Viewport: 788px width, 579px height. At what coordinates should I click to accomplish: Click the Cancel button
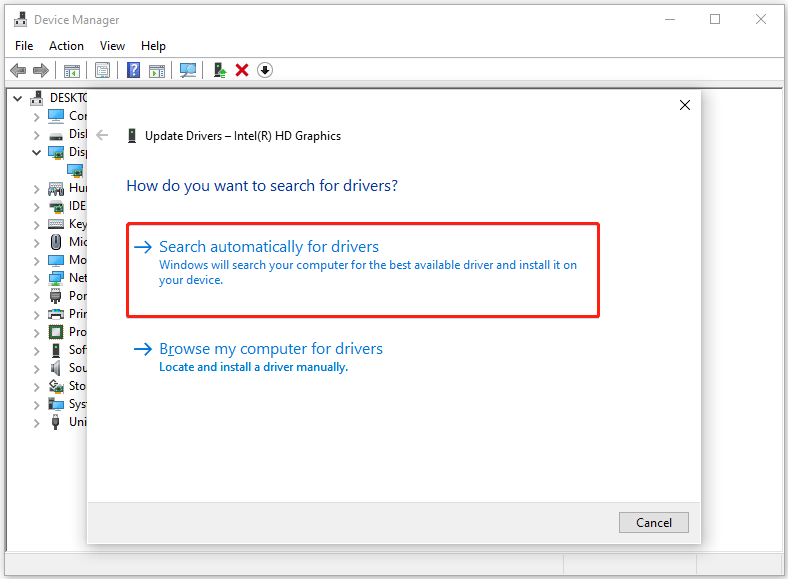point(653,523)
